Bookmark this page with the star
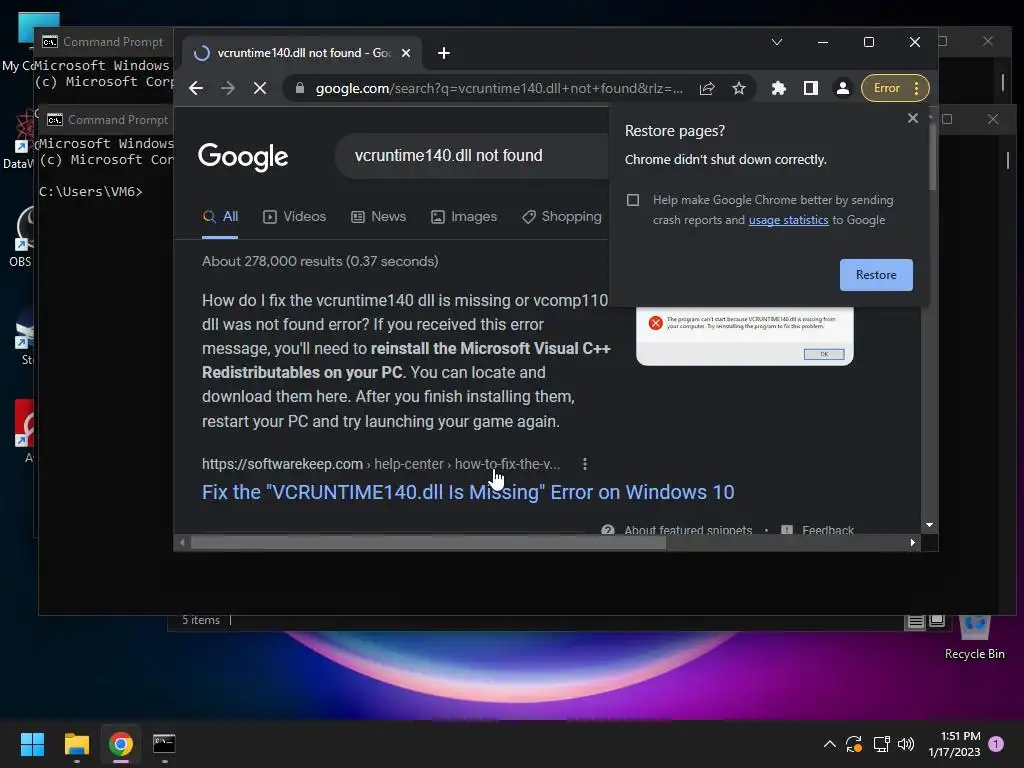The image size is (1024, 768). [739, 88]
